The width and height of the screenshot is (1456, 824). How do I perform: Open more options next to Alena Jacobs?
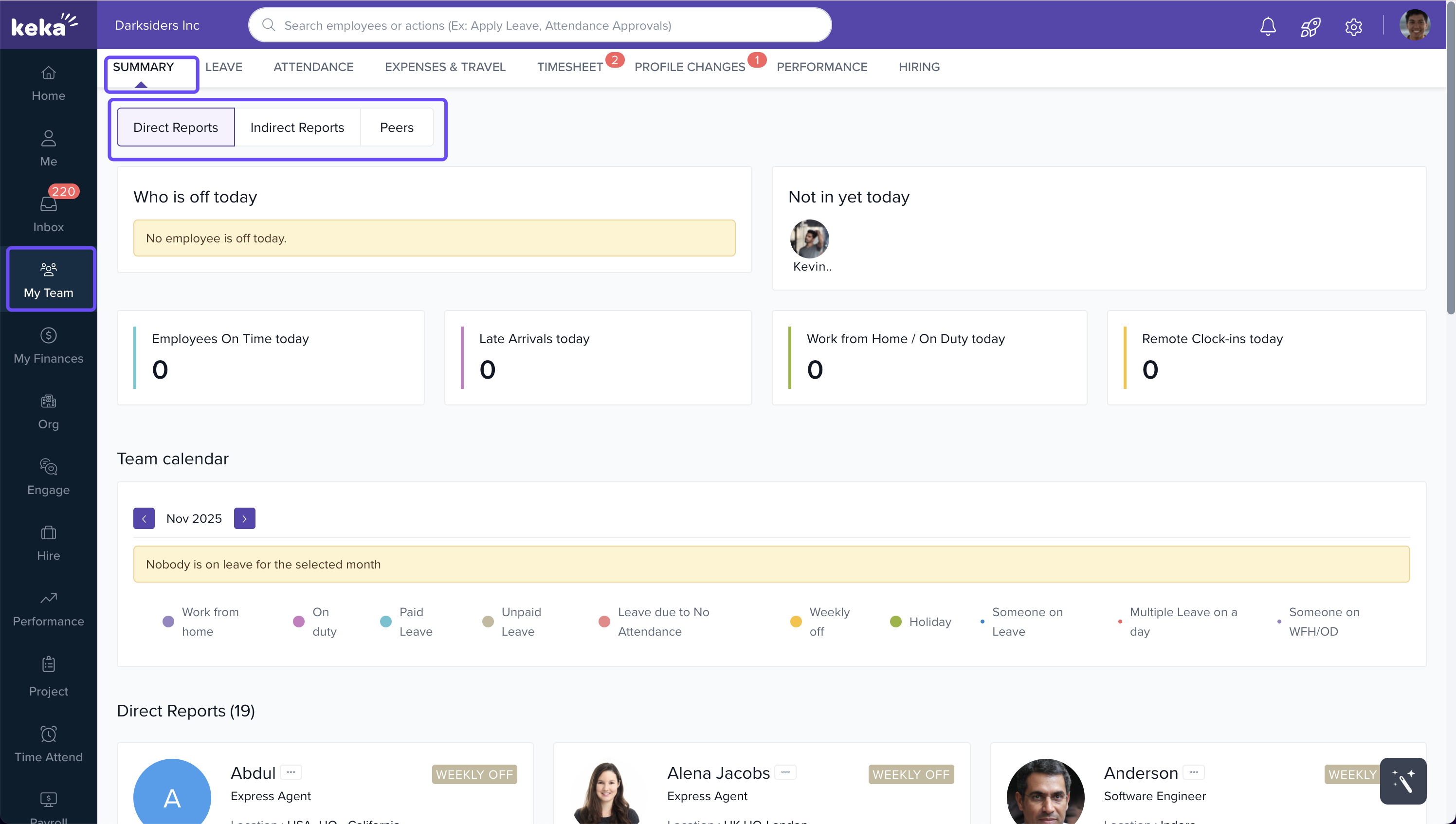coord(785,772)
